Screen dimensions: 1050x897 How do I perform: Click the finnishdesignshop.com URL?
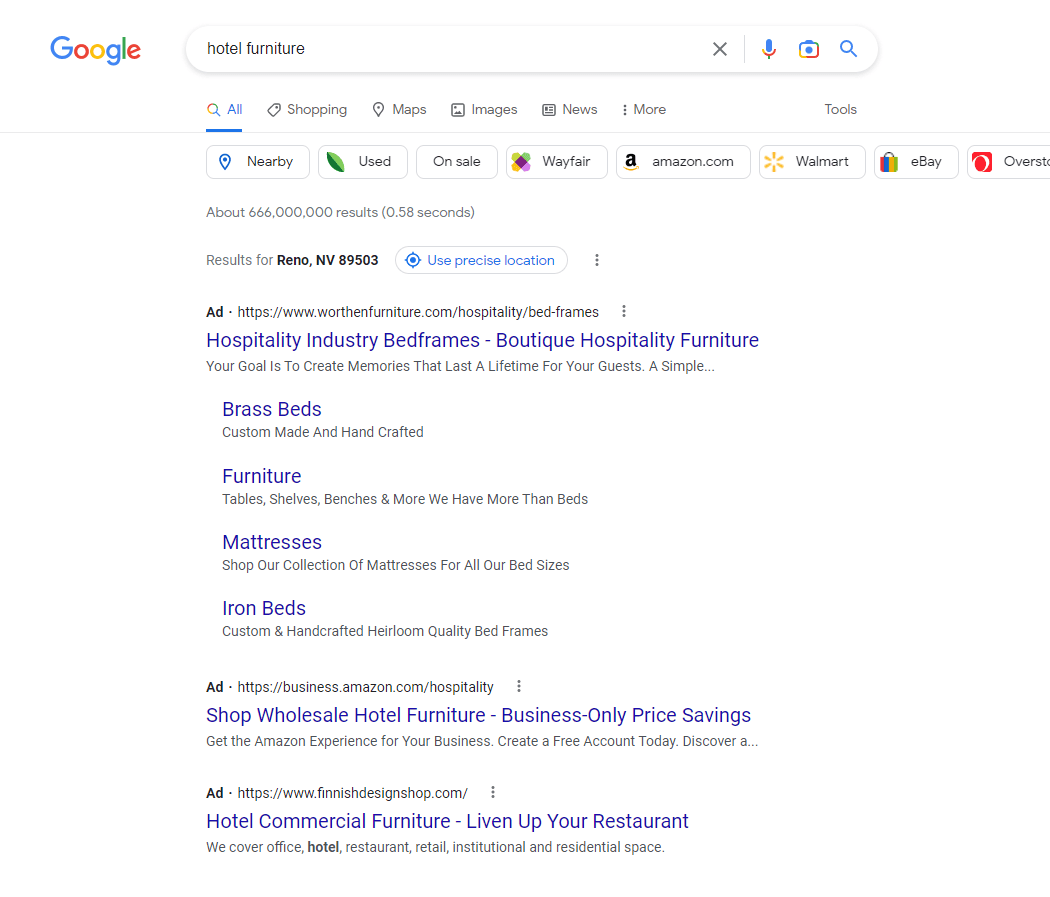[x=353, y=793]
